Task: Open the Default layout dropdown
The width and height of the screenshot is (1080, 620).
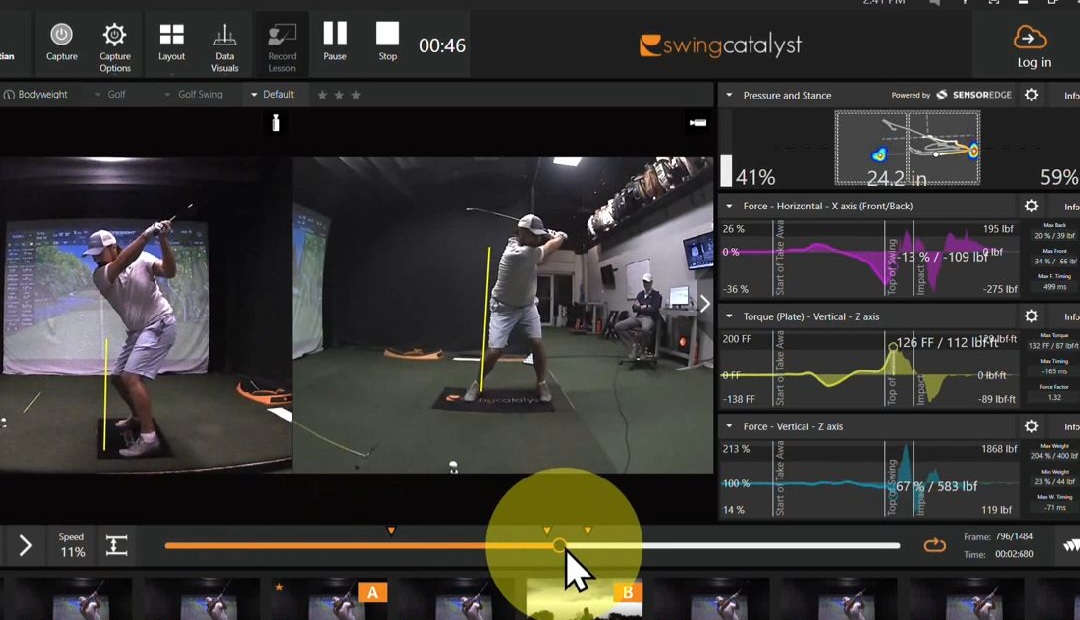Action: [272, 94]
